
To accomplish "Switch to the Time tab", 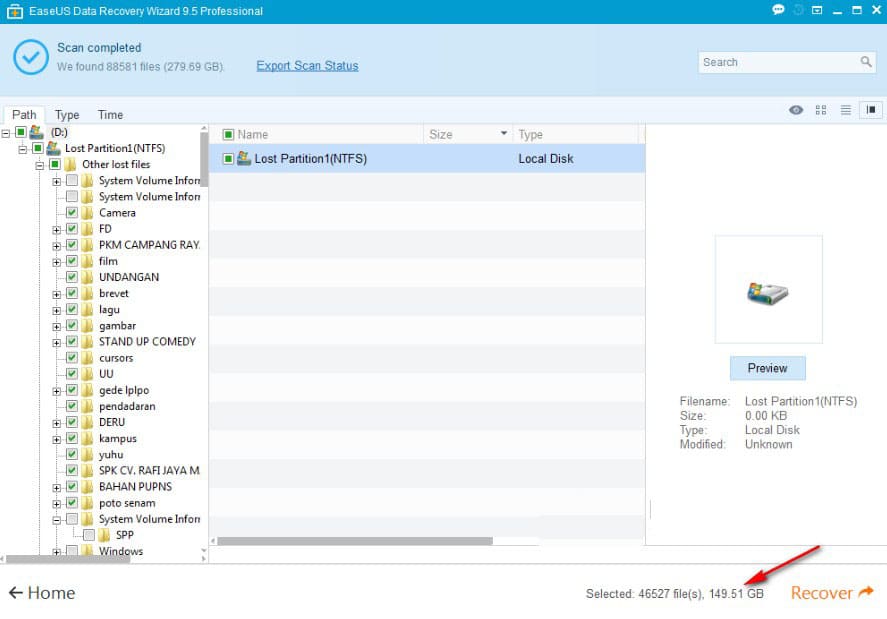I will tap(110, 115).
